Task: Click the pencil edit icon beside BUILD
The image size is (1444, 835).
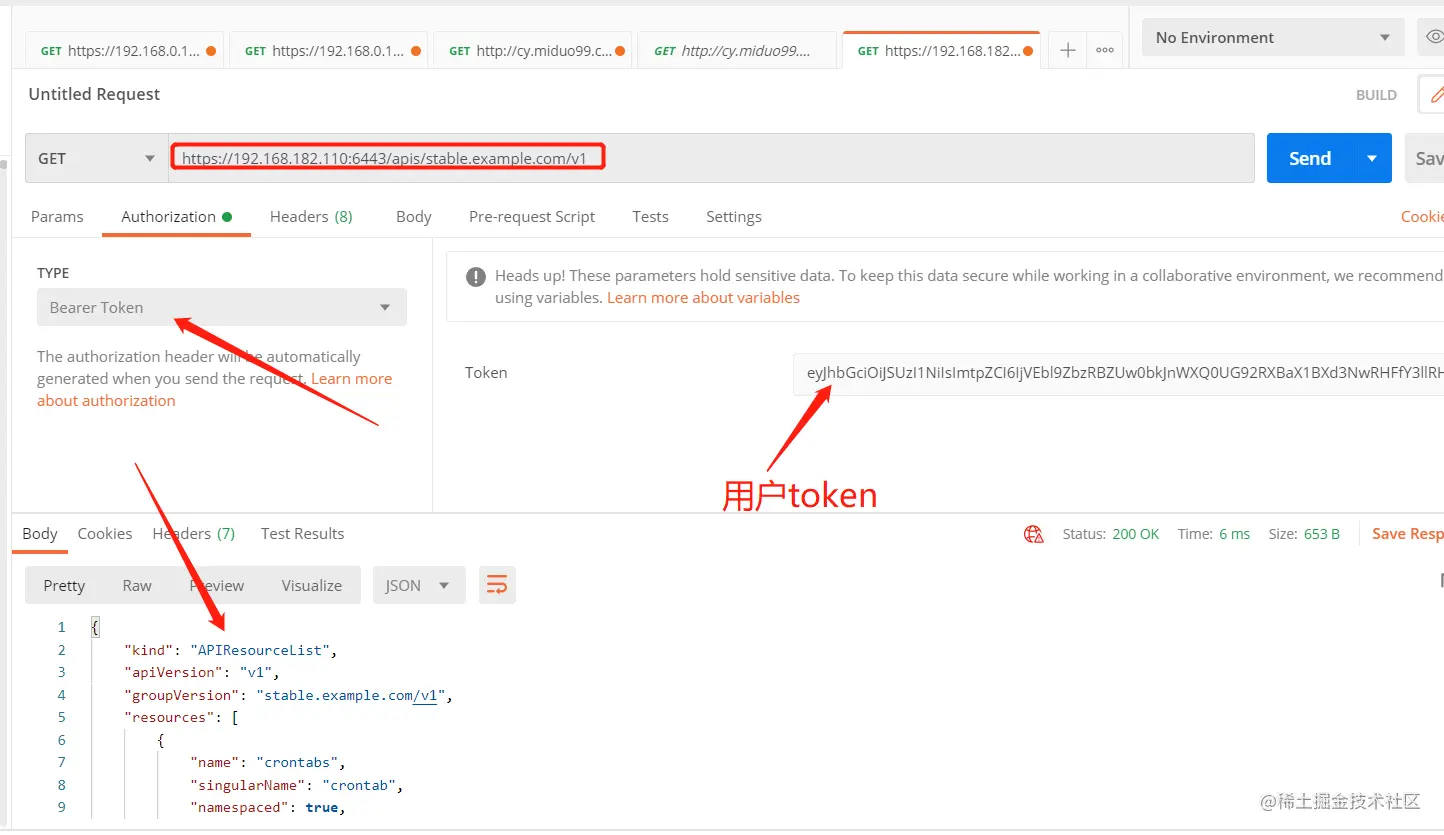Action: tap(1434, 95)
